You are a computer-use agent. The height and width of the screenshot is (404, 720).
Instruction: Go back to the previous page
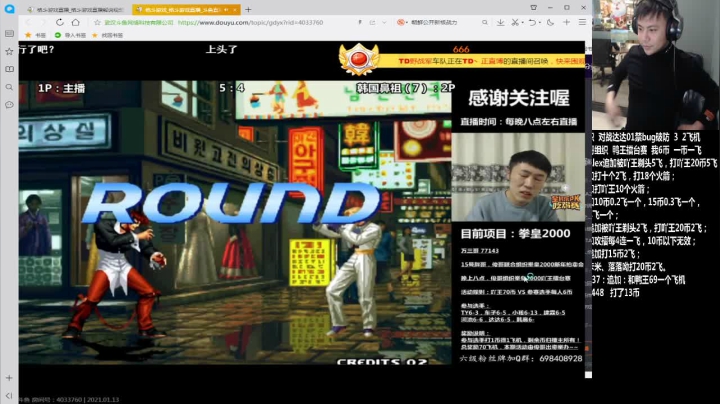point(28,22)
